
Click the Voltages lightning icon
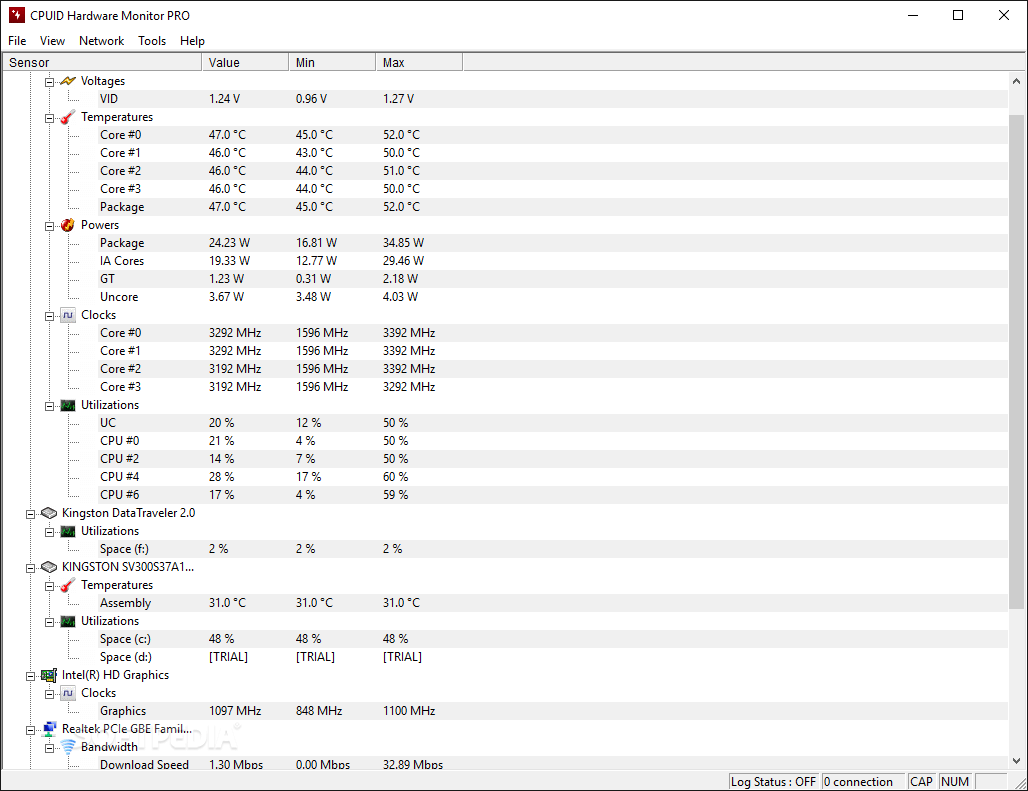[68, 81]
